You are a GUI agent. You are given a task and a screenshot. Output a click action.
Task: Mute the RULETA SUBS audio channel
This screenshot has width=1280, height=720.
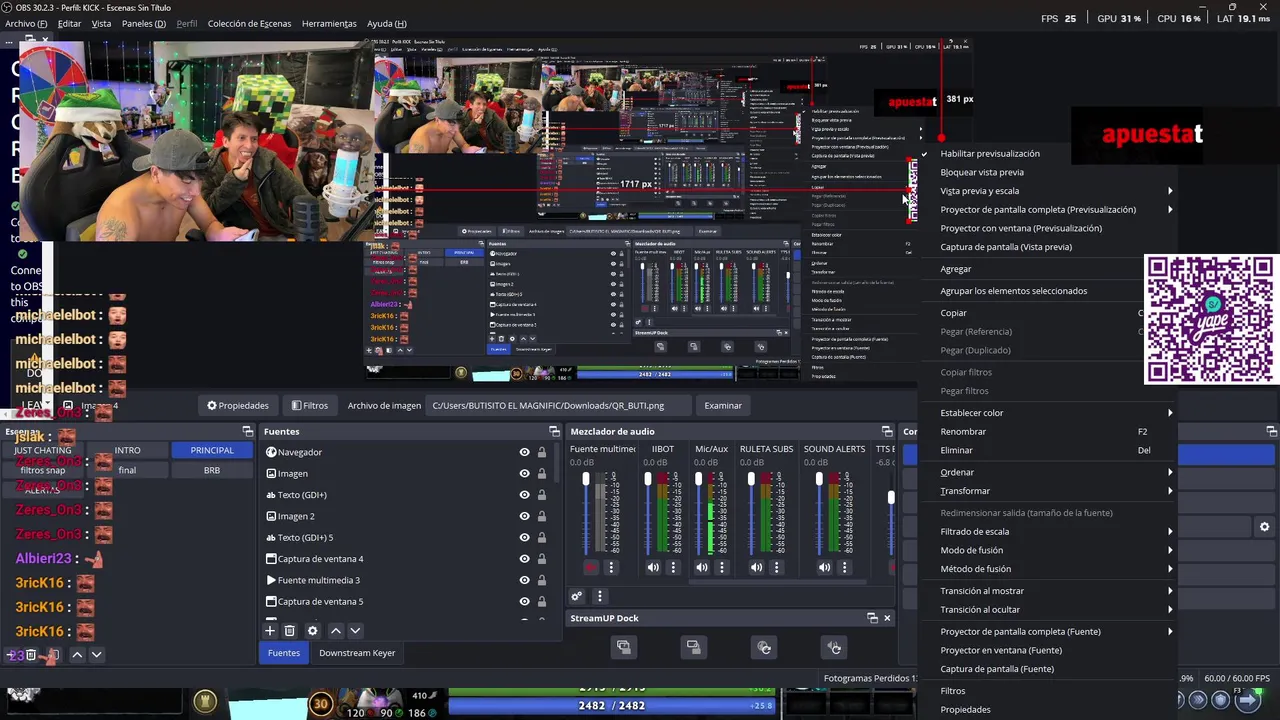coord(756,567)
